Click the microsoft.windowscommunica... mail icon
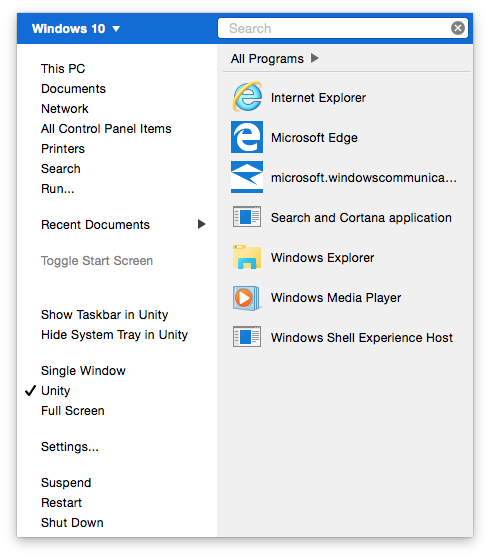Screen dimensions: 490x558 247,177
